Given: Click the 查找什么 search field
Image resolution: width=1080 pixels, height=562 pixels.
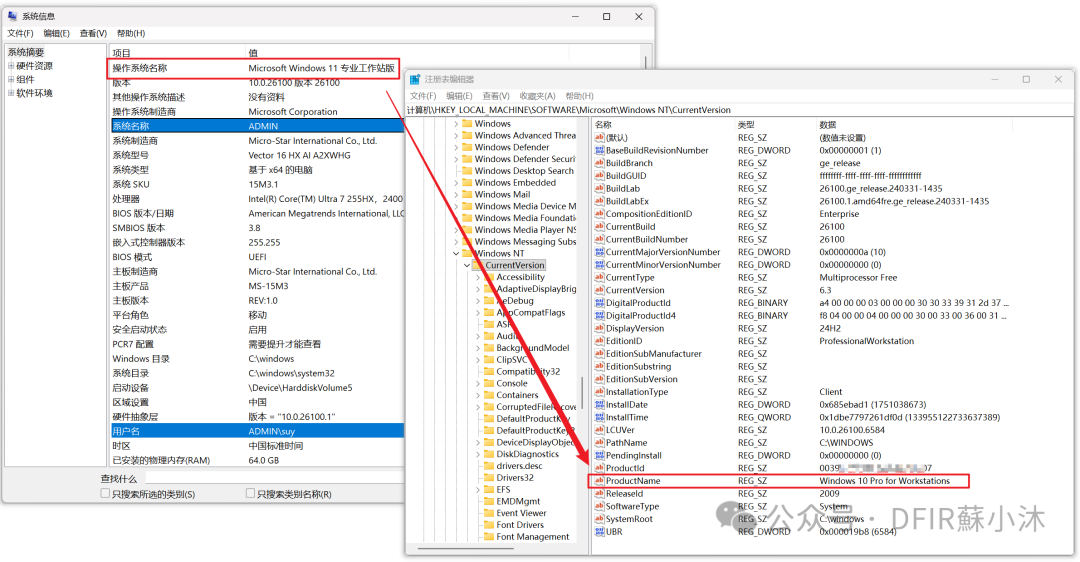Looking at the screenshot, I should 276,478.
